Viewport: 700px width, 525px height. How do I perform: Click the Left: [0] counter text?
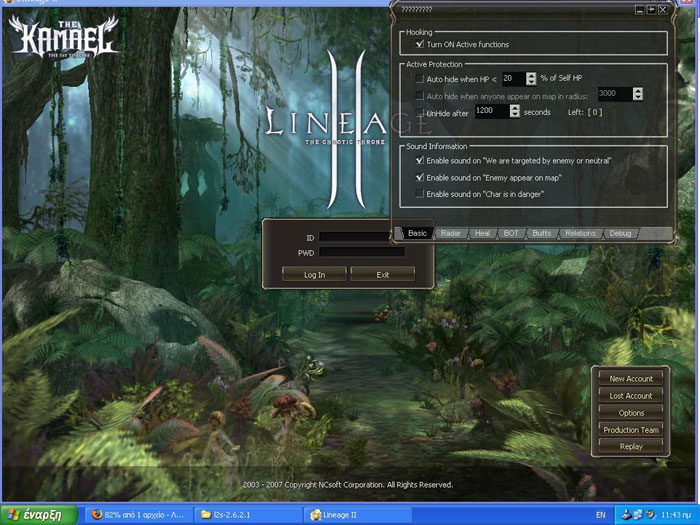pyautogui.click(x=585, y=112)
